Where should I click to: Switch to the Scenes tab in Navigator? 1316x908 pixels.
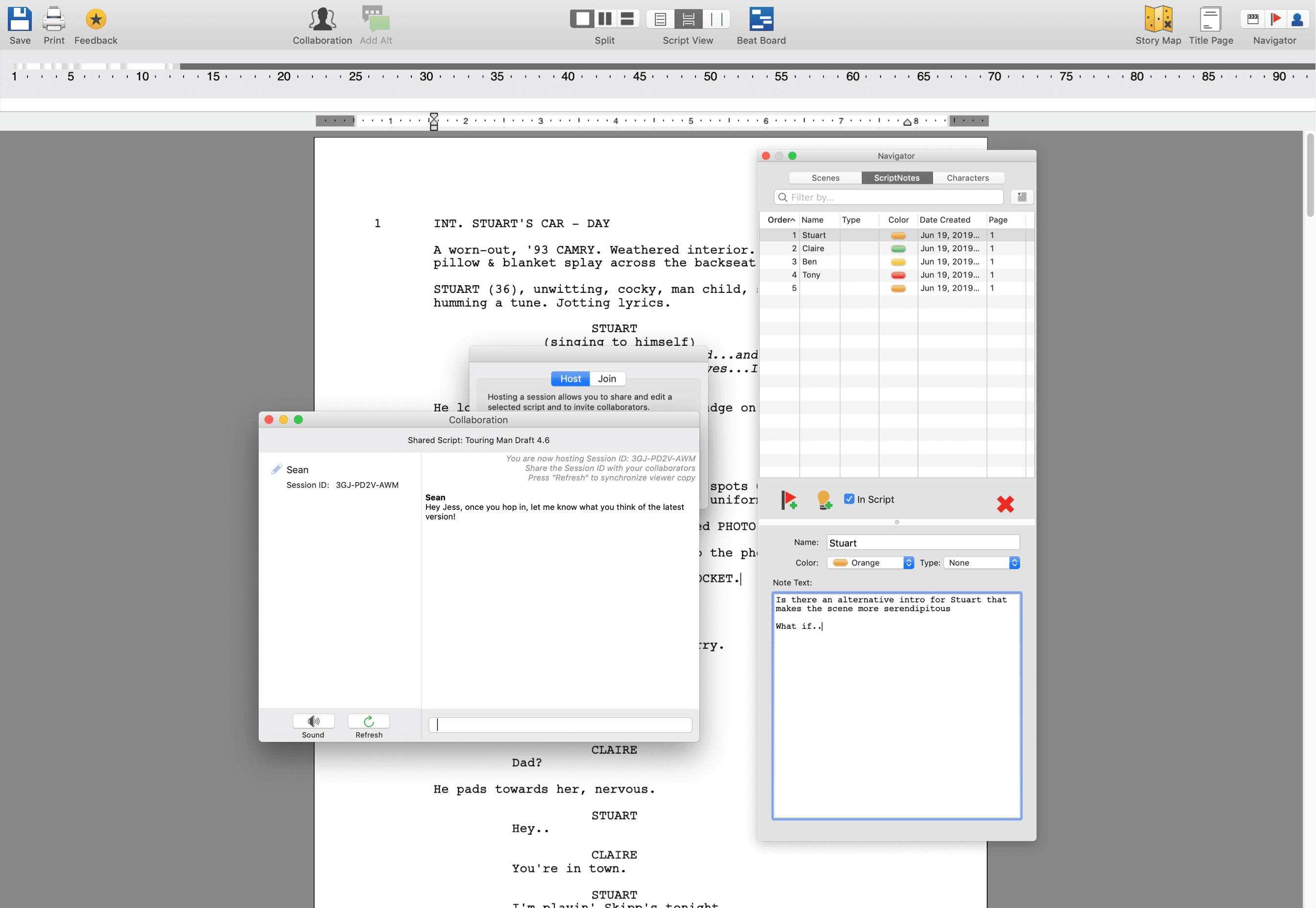[x=824, y=177]
